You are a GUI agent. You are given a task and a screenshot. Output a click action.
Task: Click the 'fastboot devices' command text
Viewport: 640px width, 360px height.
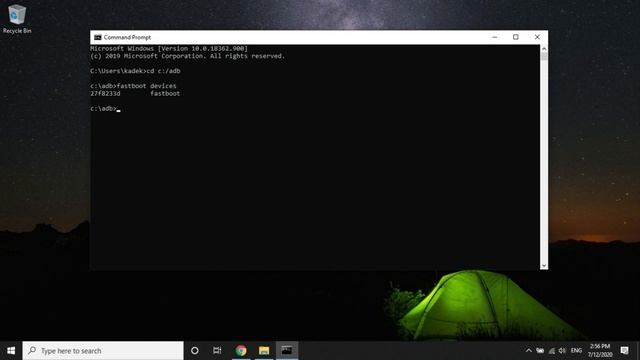point(147,86)
